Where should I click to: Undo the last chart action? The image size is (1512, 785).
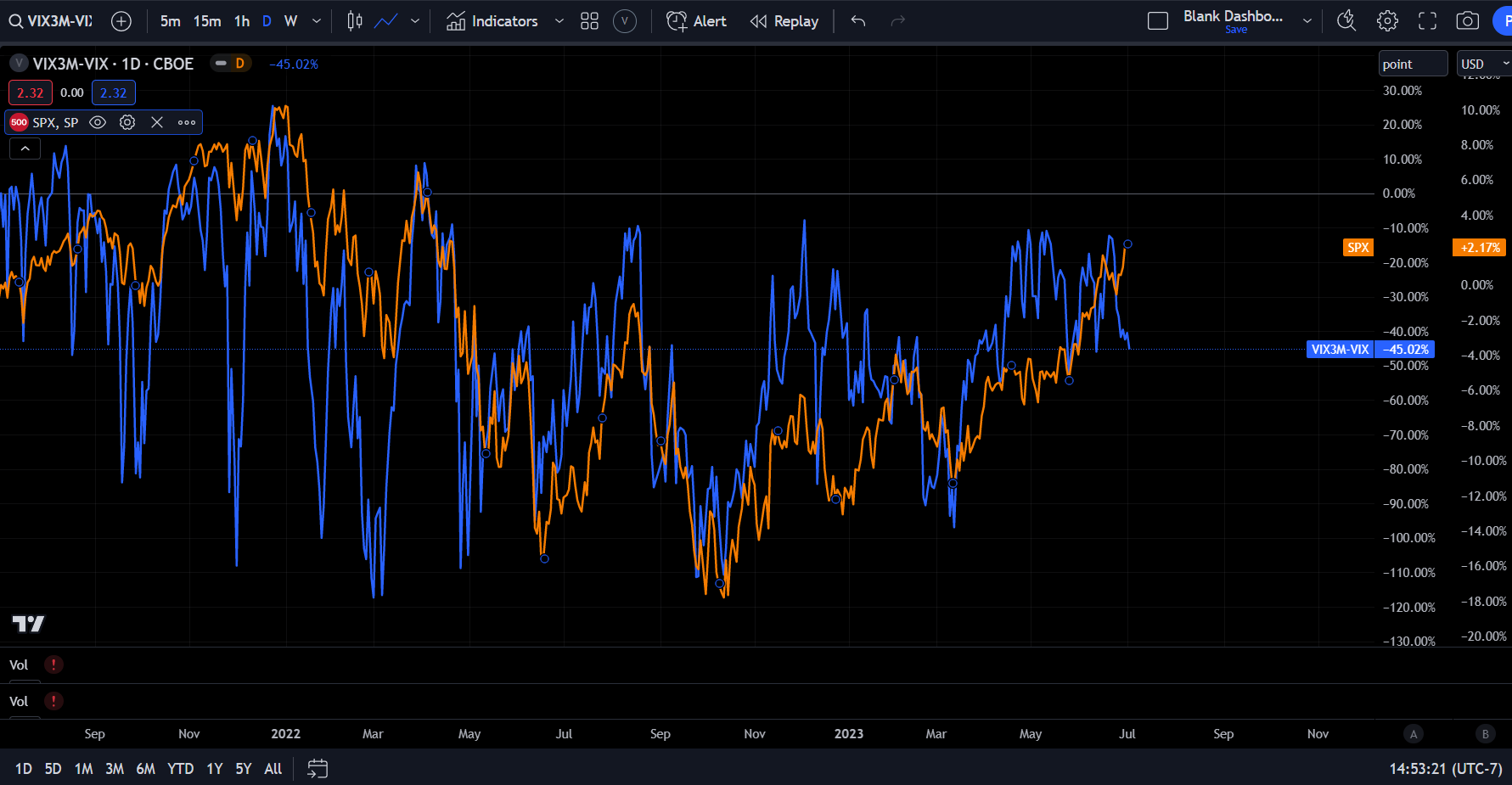858,21
